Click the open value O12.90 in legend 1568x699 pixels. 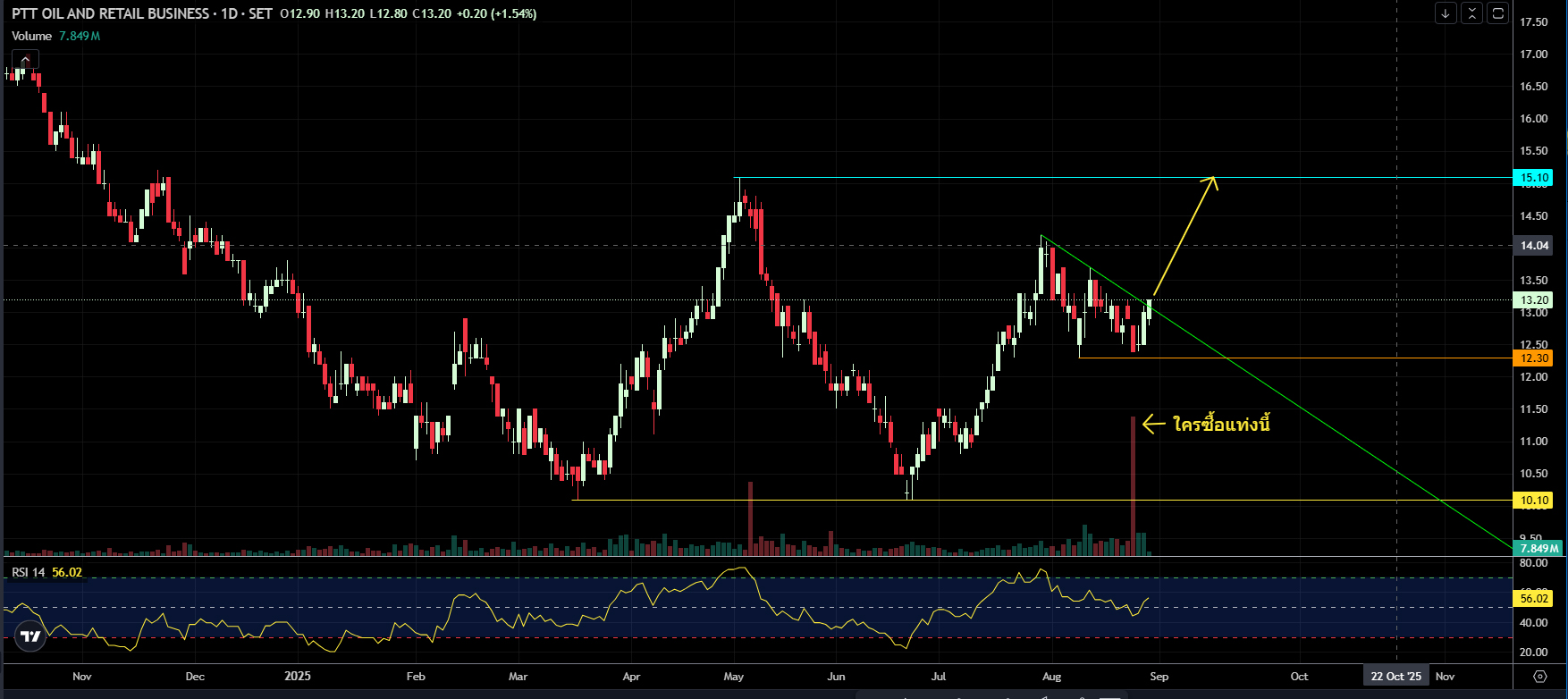pyautogui.click(x=300, y=13)
